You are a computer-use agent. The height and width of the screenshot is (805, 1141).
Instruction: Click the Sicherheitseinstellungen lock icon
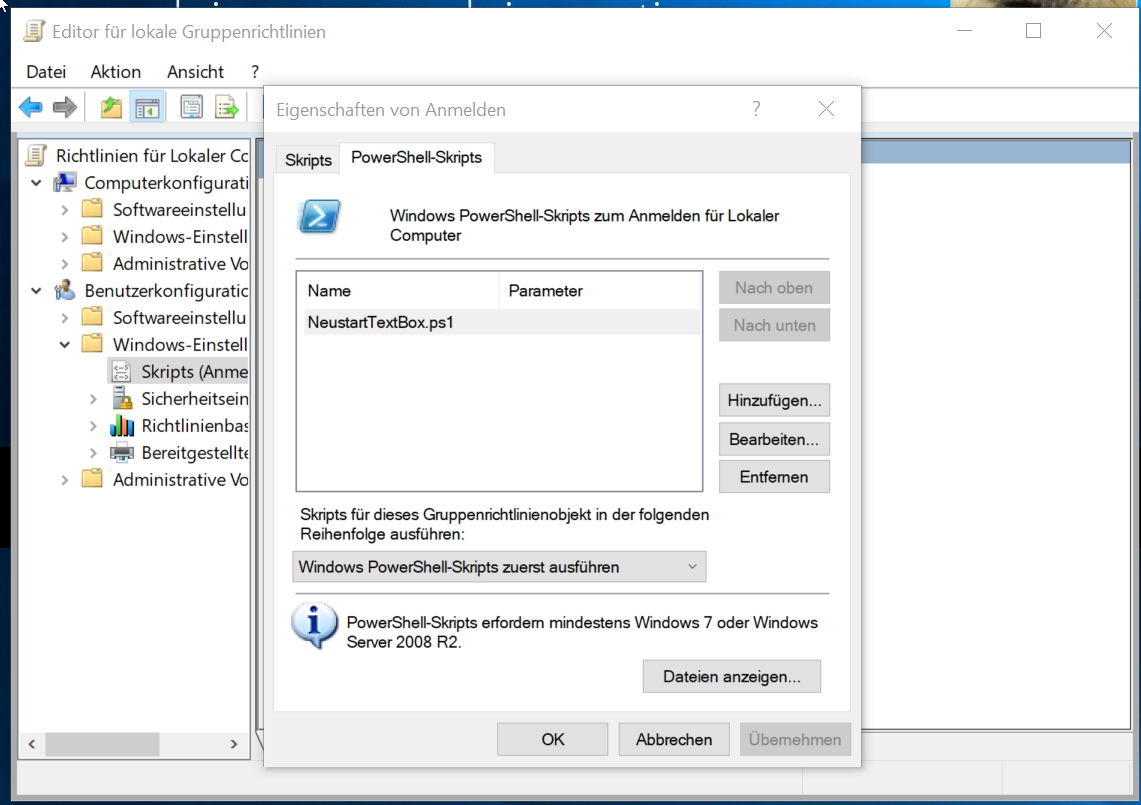tap(122, 398)
